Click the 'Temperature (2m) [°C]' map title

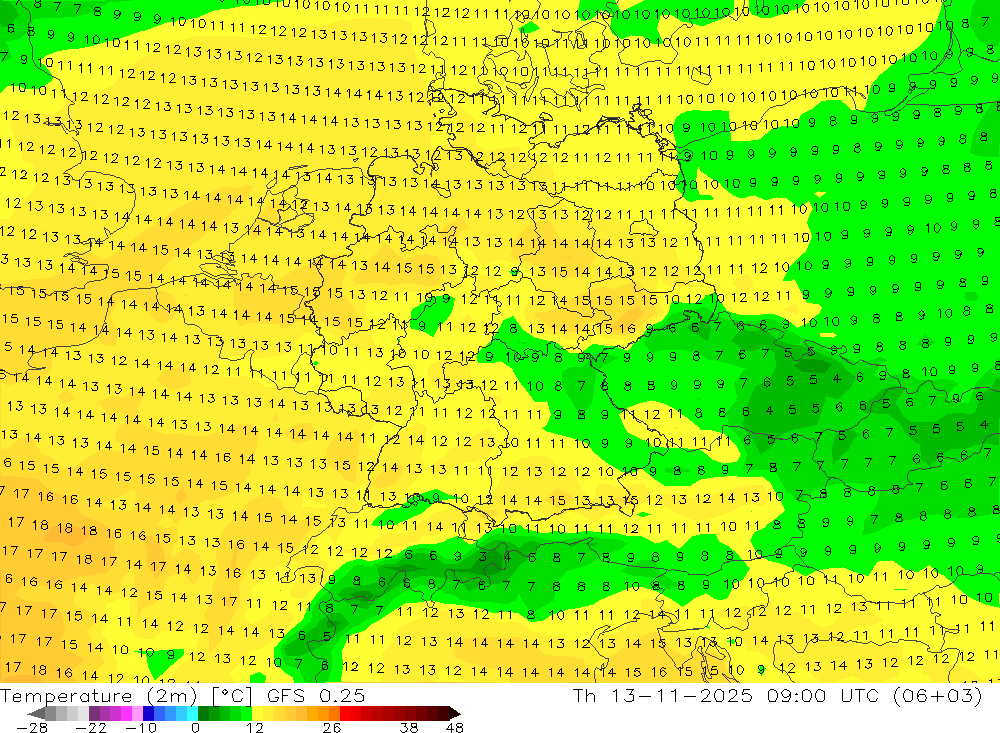click(x=126, y=695)
